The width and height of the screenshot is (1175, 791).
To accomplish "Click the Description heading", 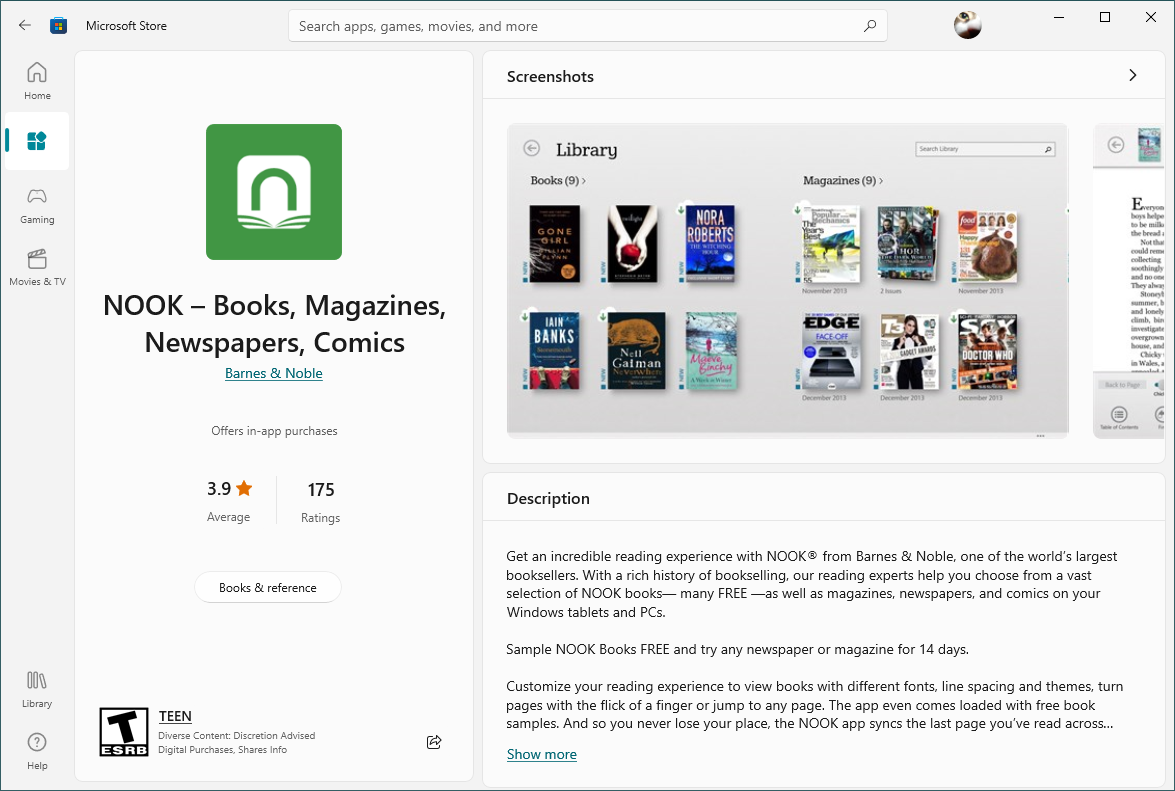I will point(549,498).
